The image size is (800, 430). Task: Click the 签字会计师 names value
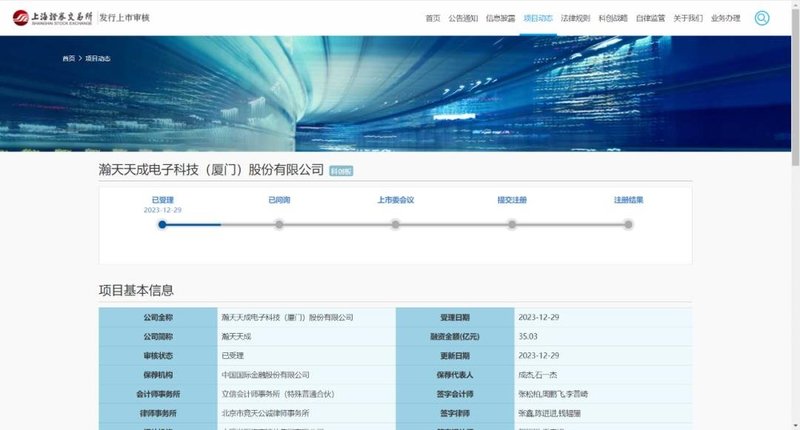tap(553, 394)
